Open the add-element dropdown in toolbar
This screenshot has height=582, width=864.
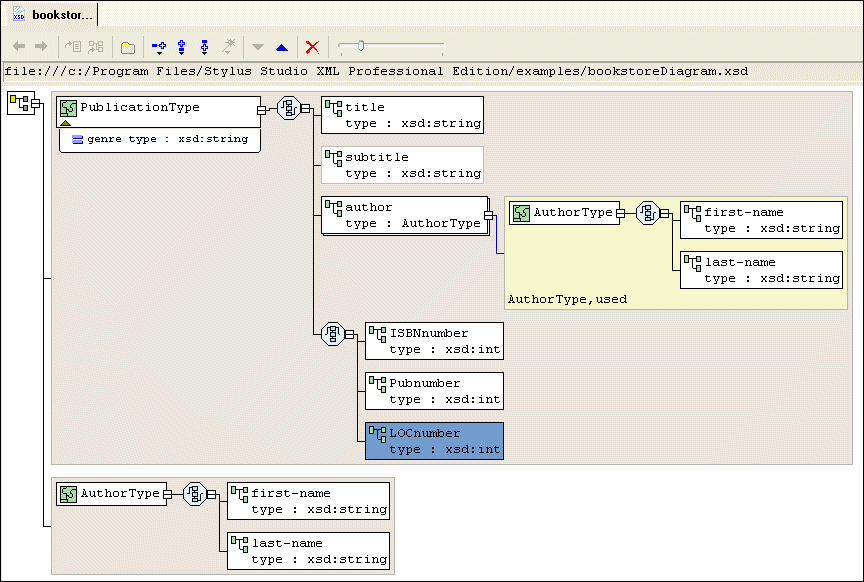tap(158, 47)
